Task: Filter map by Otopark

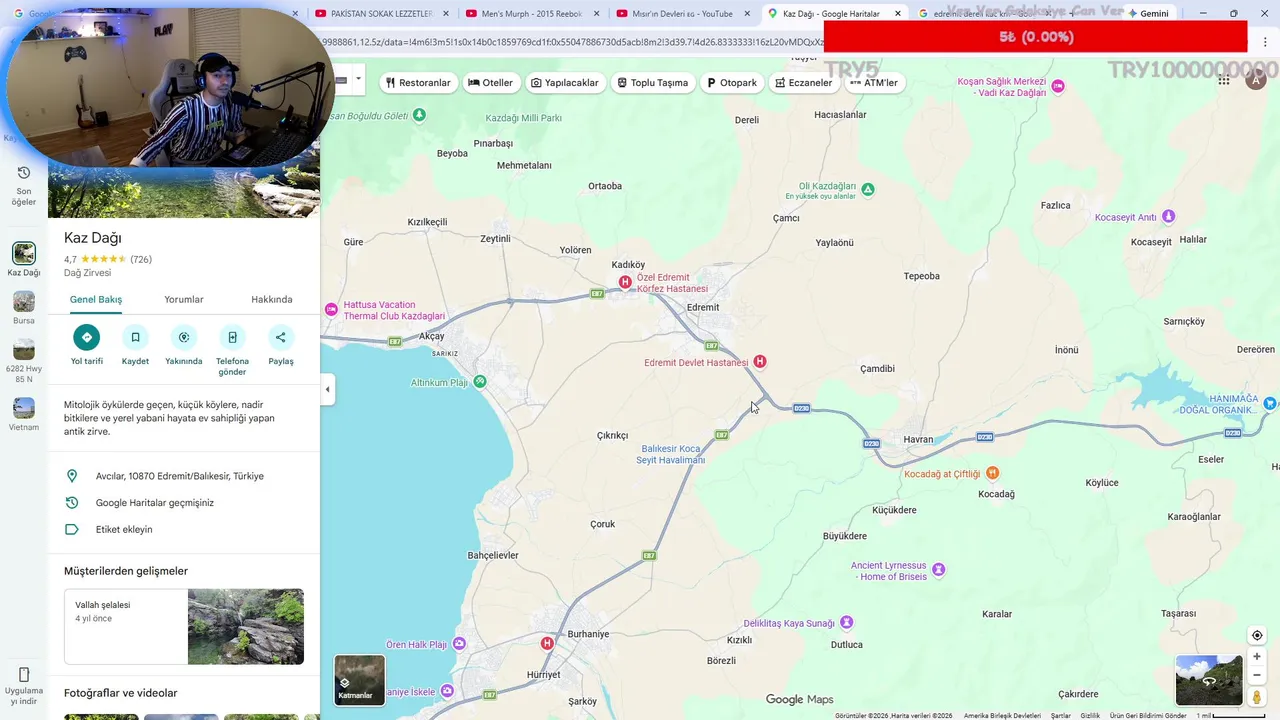Action: point(731,82)
